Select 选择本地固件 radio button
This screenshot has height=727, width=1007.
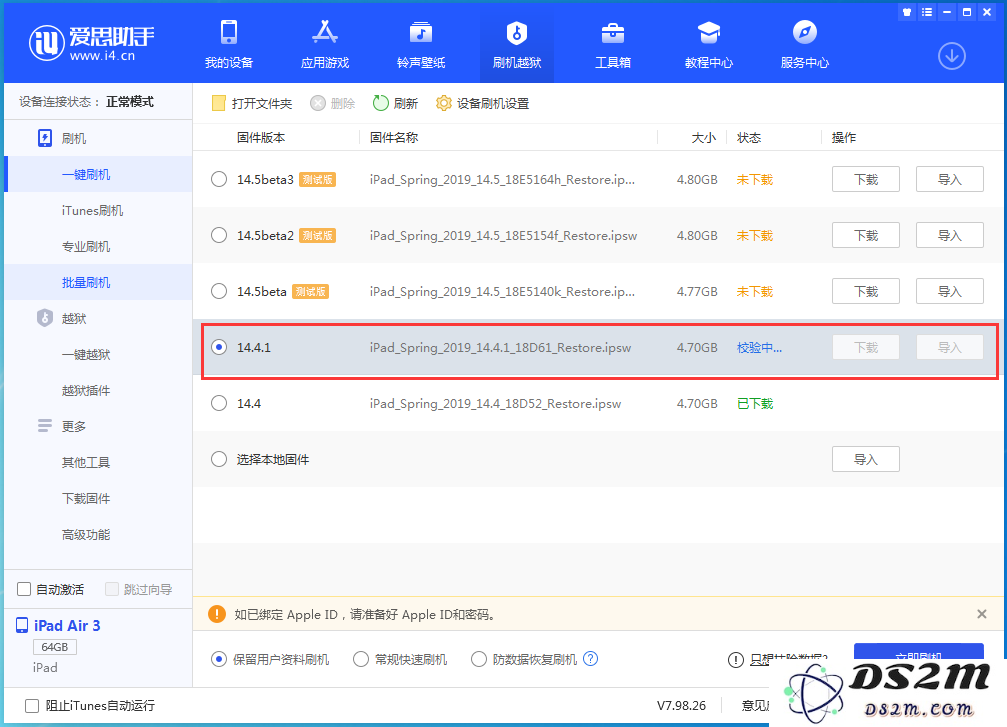[x=219, y=459]
